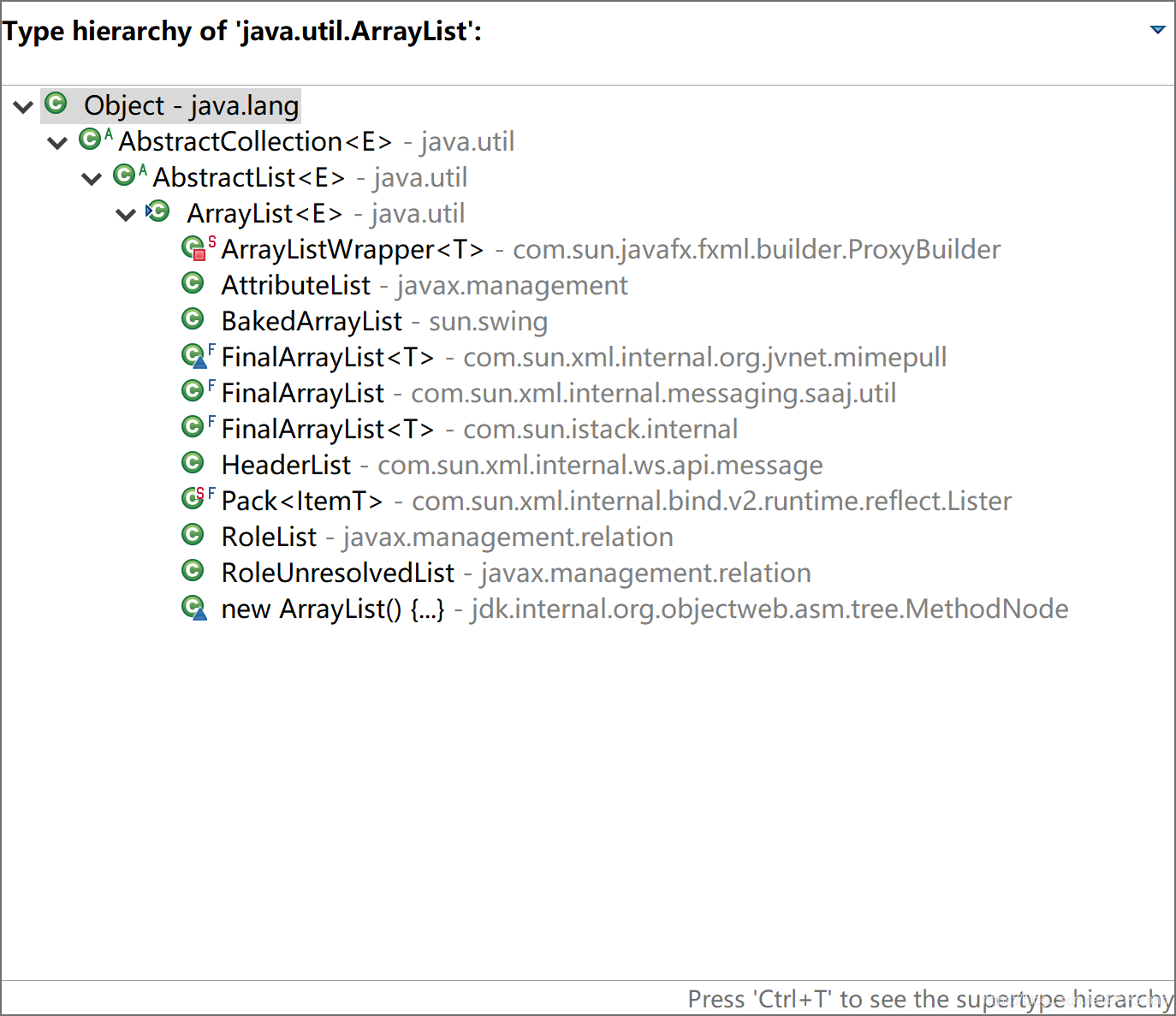Image resolution: width=1176 pixels, height=1016 pixels.
Task: Select the RoleList tree entry
Action: [x=269, y=536]
